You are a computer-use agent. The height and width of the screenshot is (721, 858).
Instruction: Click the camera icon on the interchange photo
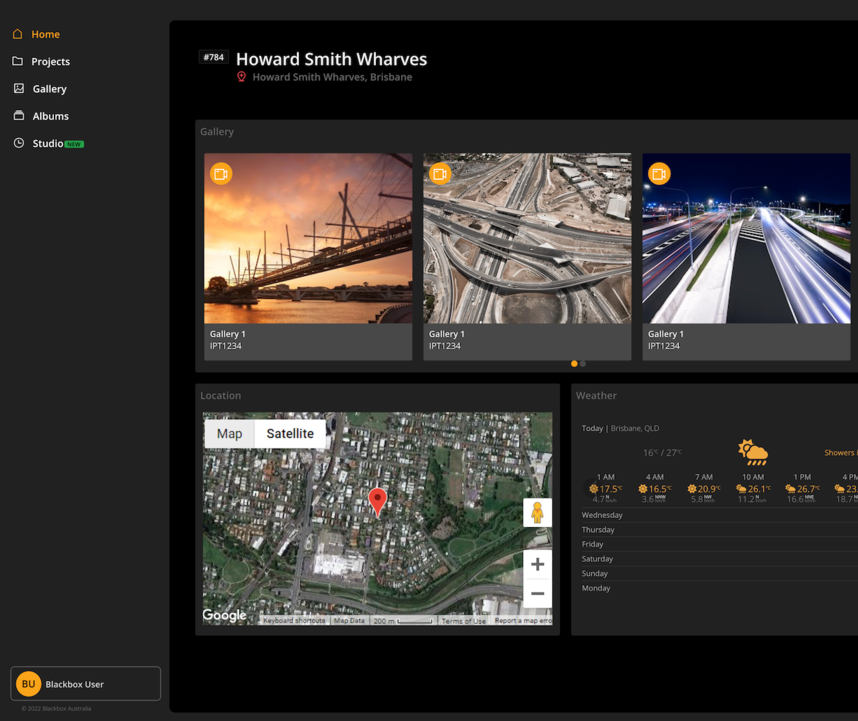tap(440, 174)
